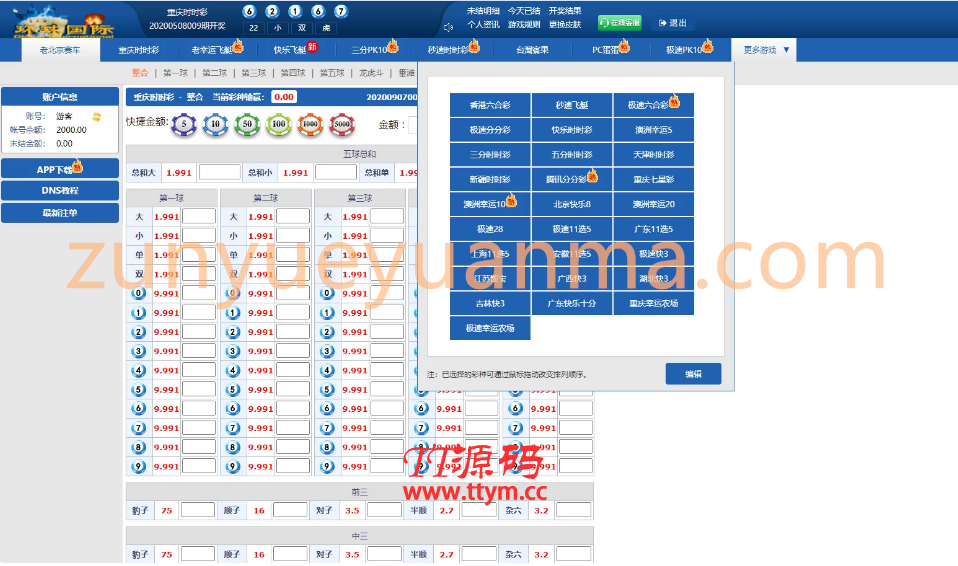Screen dimensions: 958x566
Task: Choose 秒速飞艇 in games popup
Action: pos(572,105)
